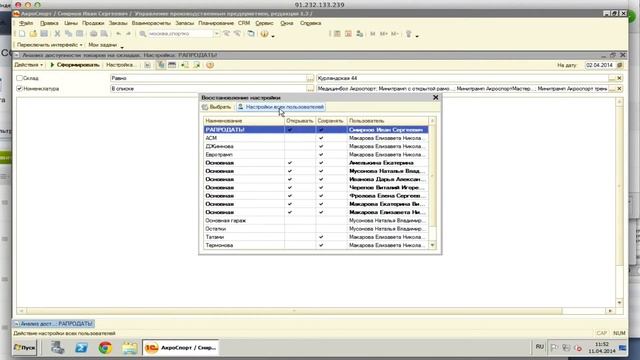Open the date picker next to 02.04.2014

click(x=620, y=65)
